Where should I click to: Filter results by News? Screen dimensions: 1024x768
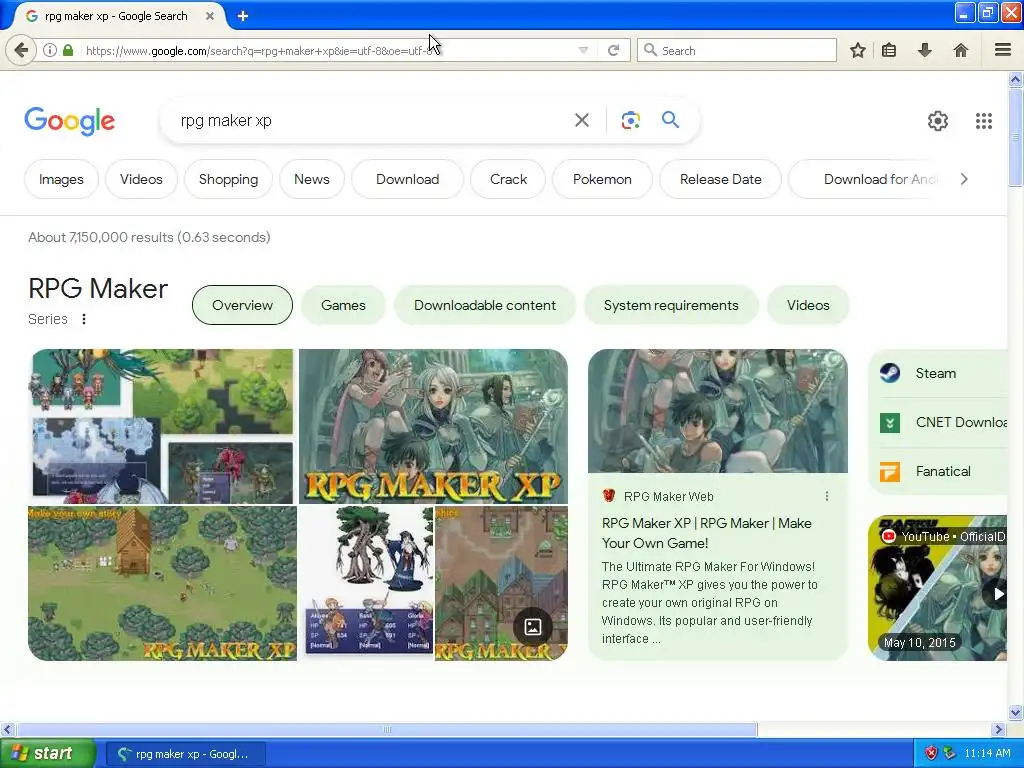[312, 179]
